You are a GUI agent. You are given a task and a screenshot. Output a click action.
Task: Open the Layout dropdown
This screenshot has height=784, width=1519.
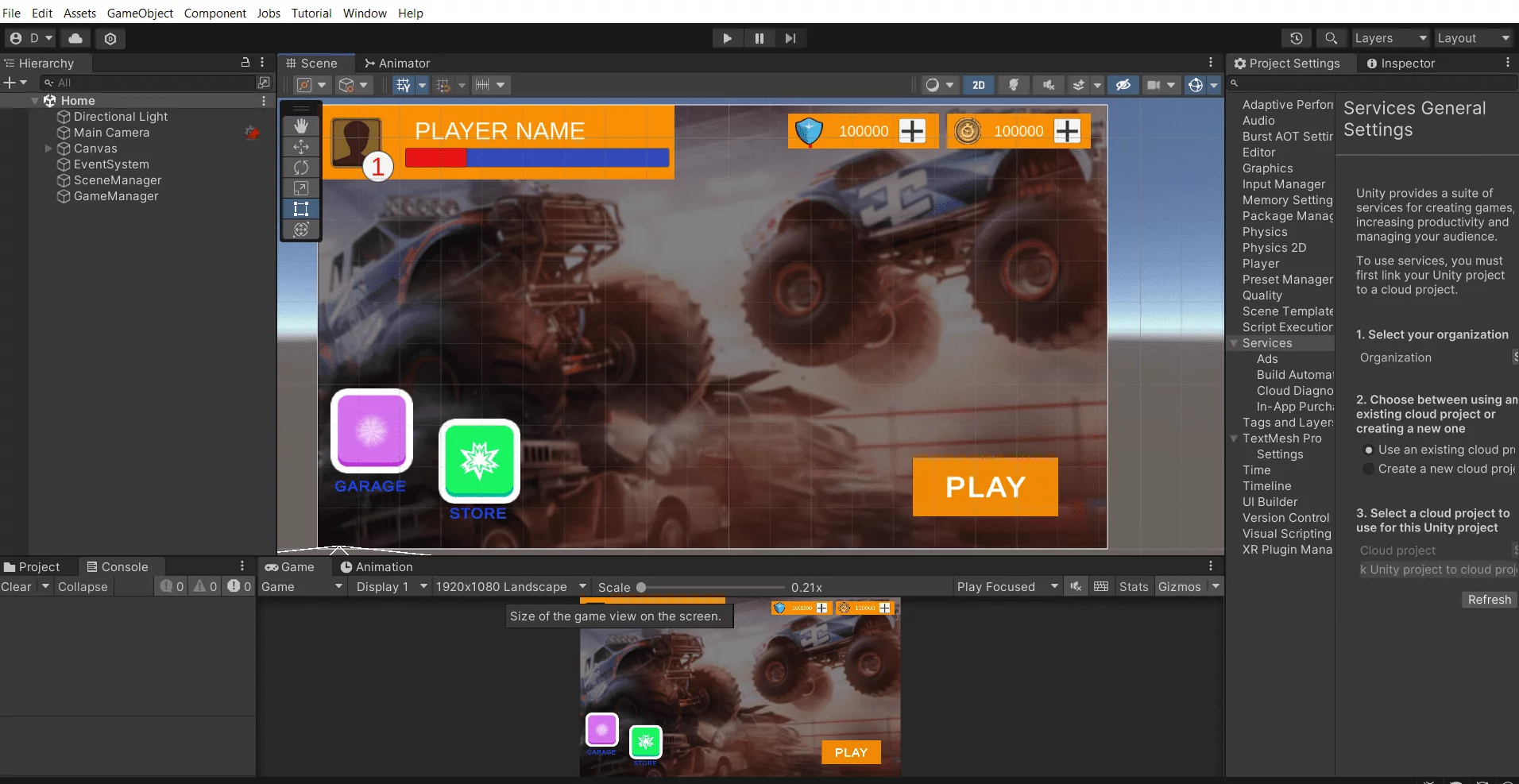pyautogui.click(x=1472, y=38)
